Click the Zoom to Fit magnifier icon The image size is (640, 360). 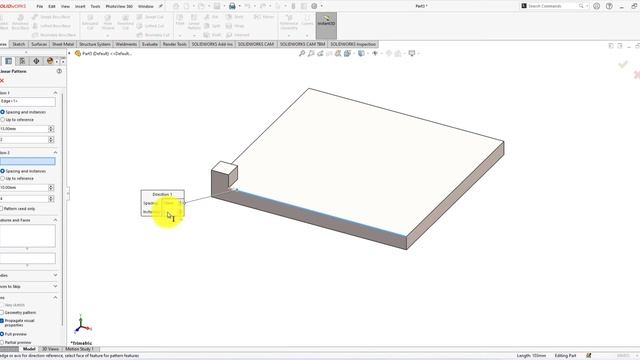click(302, 53)
